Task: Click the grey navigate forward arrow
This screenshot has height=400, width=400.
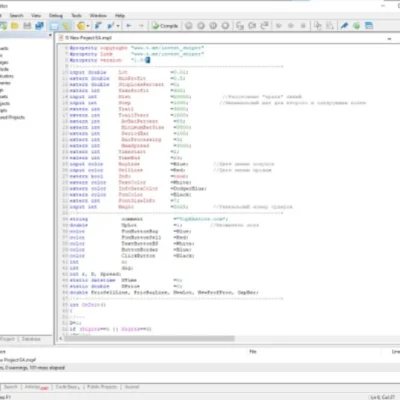Action: [141, 26]
